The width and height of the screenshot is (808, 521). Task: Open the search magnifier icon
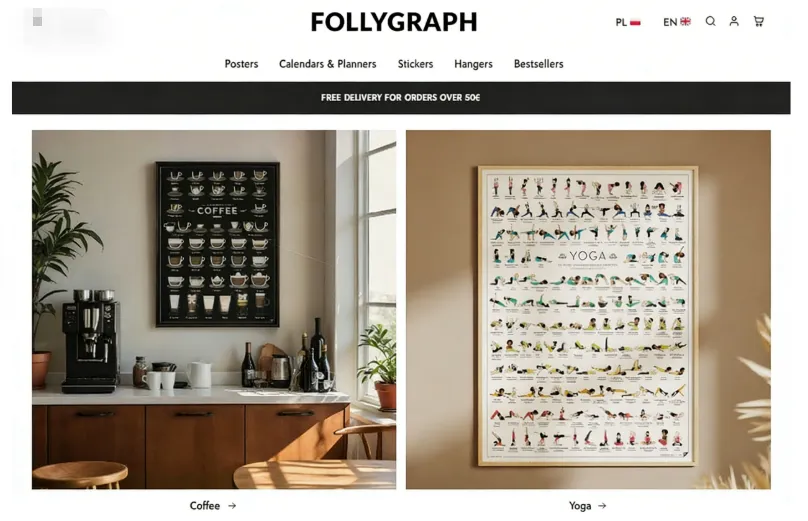coord(710,21)
